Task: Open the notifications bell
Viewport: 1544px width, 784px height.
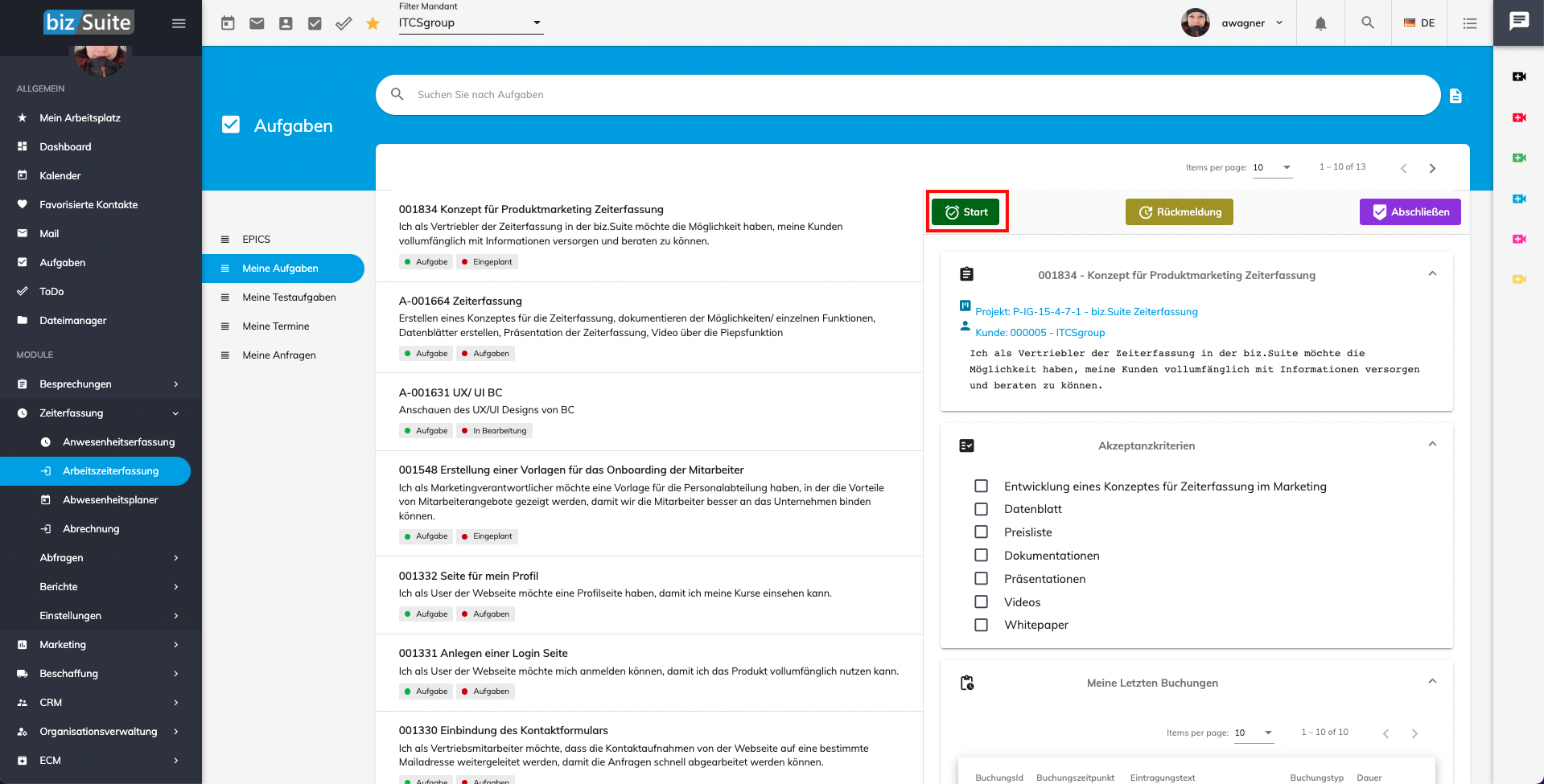Action: pos(1320,23)
